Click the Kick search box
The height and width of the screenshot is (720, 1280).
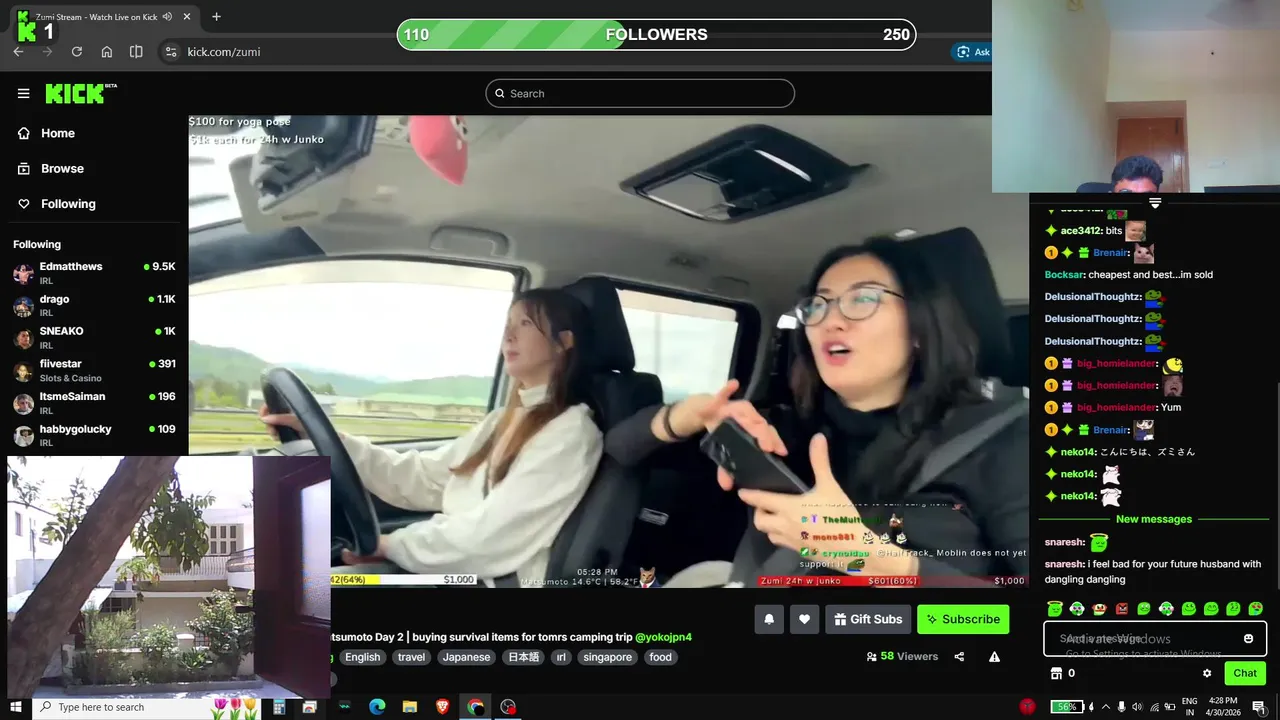coord(640,93)
